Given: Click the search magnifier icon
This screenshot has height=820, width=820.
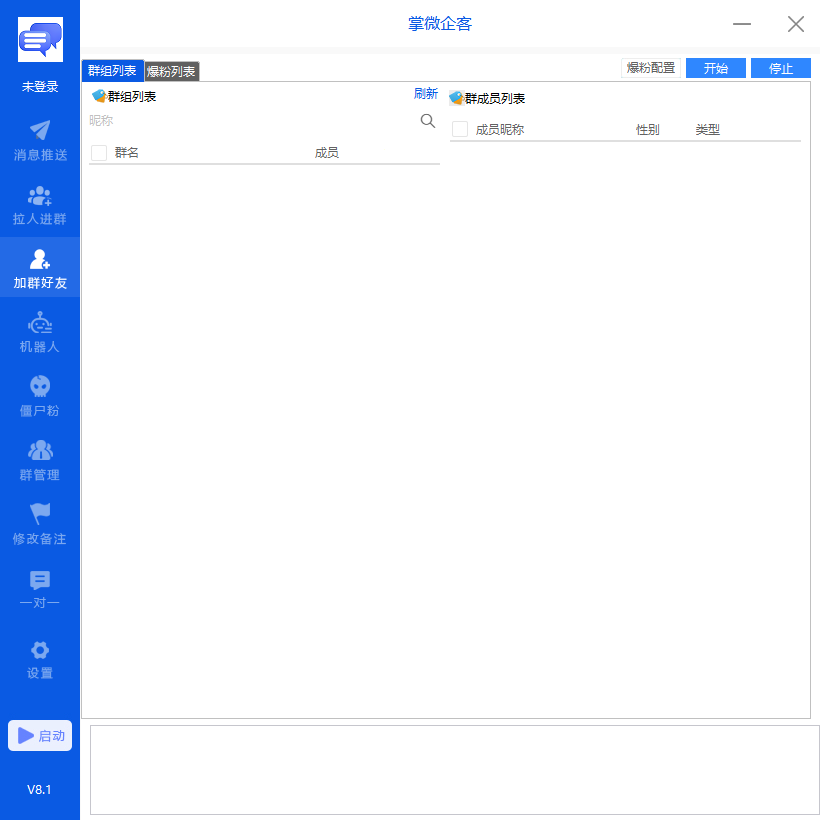Looking at the screenshot, I should pos(427,121).
